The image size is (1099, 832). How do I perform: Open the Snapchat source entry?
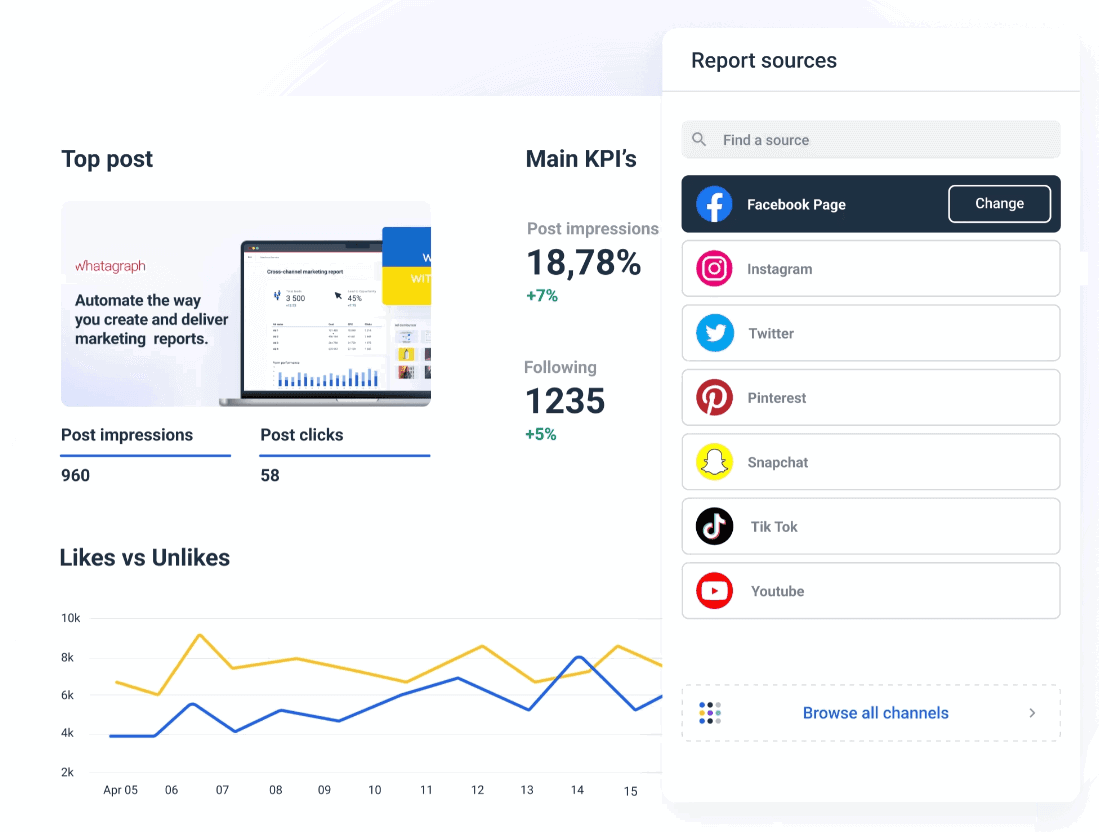pyautogui.click(x=870, y=462)
